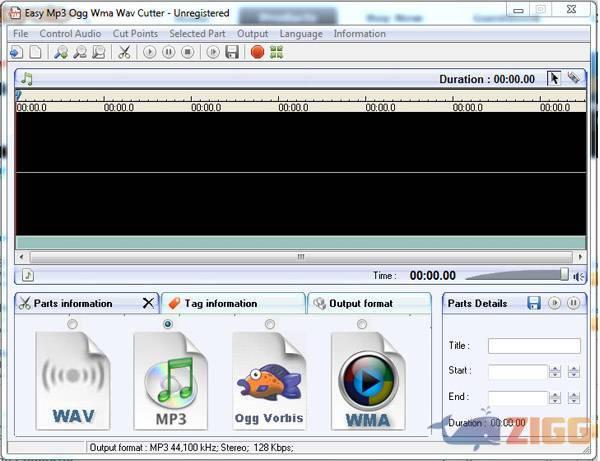Click the second End time stepper
This screenshot has height=461, width=600.
click(x=574, y=398)
